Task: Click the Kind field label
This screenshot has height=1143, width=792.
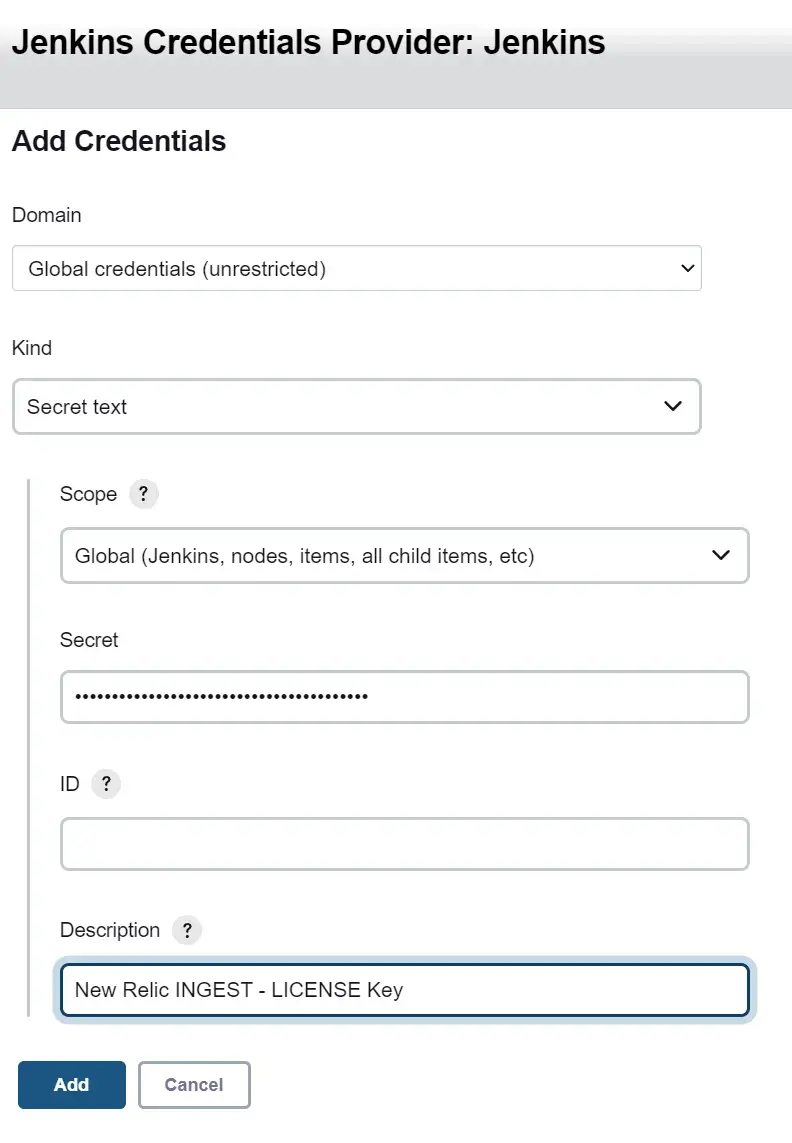Action: coord(32,348)
